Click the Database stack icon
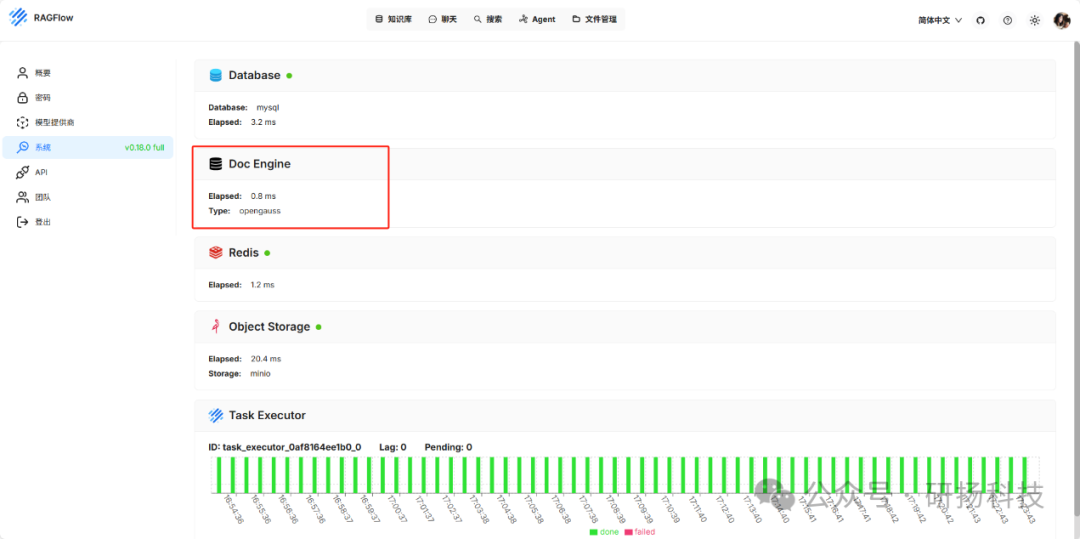 [216, 75]
